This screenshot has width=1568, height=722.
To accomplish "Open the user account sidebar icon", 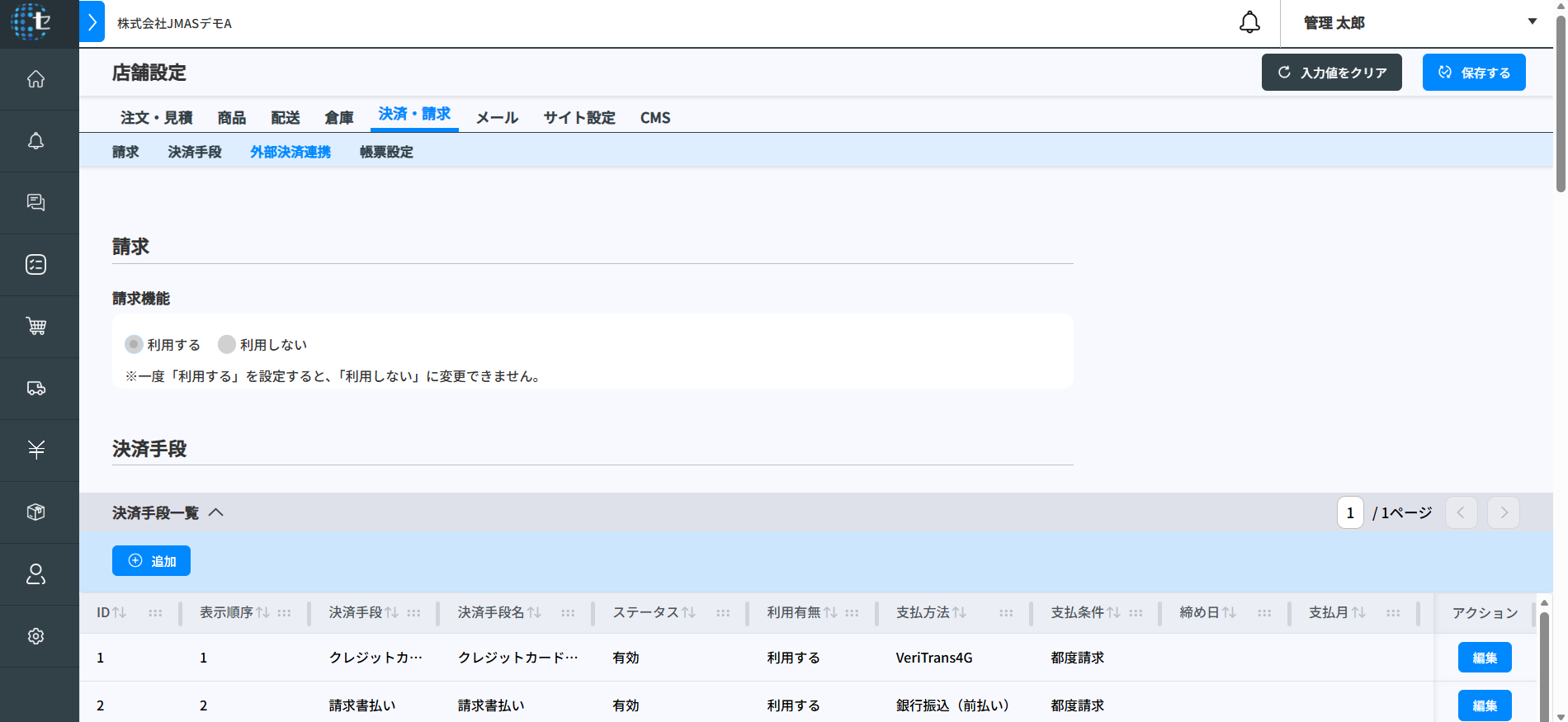I will tap(35, 574).
